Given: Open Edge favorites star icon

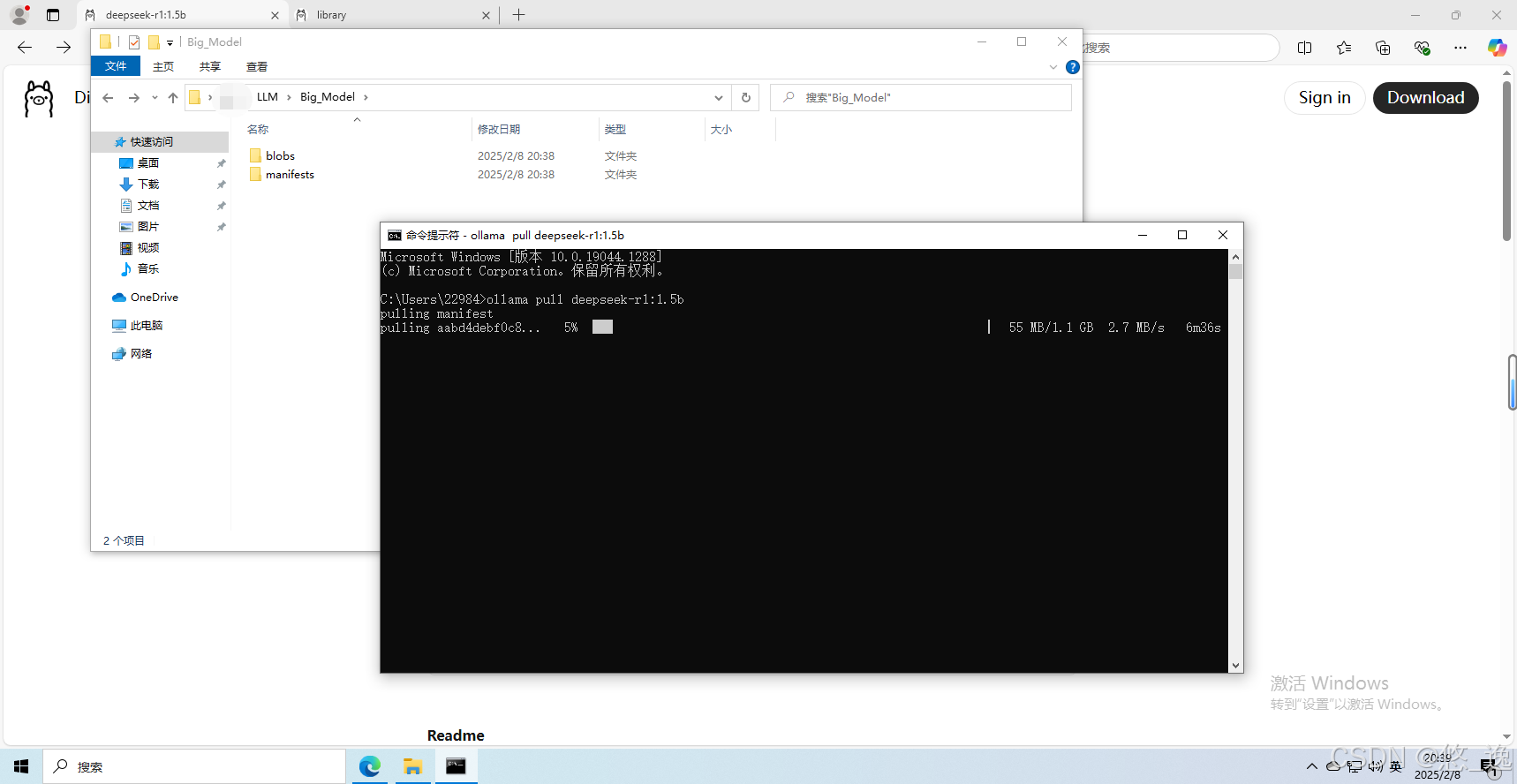Looking at the screenshot, I should coord(1343,48).
